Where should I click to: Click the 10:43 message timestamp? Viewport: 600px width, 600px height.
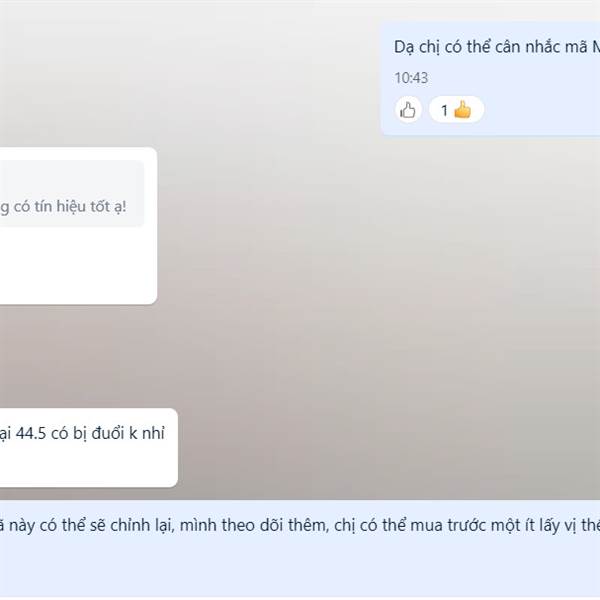tap(411, 78)
